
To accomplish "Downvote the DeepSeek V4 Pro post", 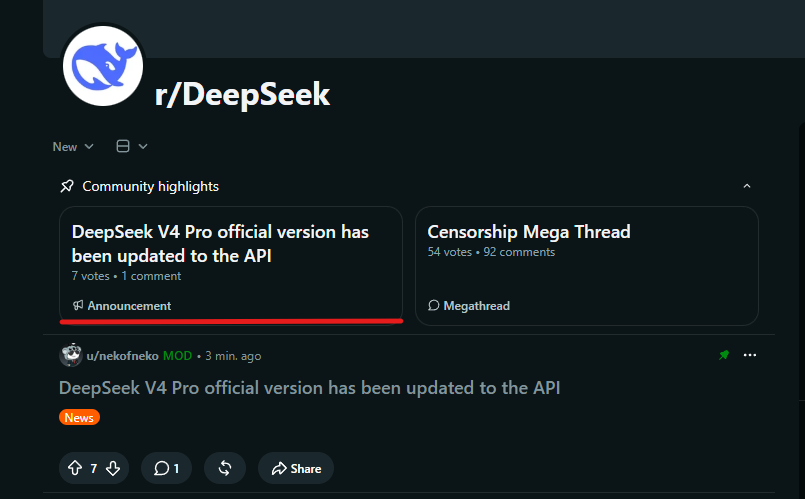I will pyautogui.click(x=113, y=468).
